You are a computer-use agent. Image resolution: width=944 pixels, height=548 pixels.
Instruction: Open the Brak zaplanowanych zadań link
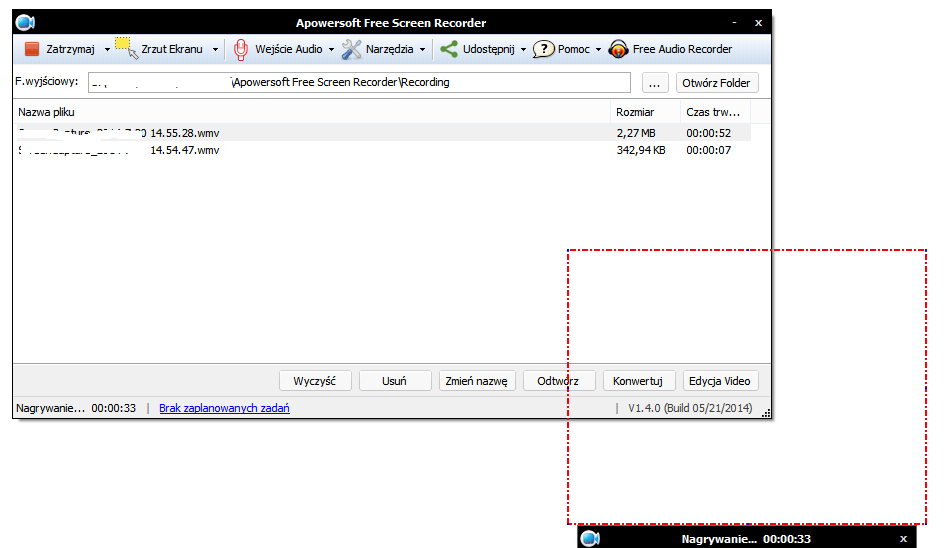pos(224,408)
